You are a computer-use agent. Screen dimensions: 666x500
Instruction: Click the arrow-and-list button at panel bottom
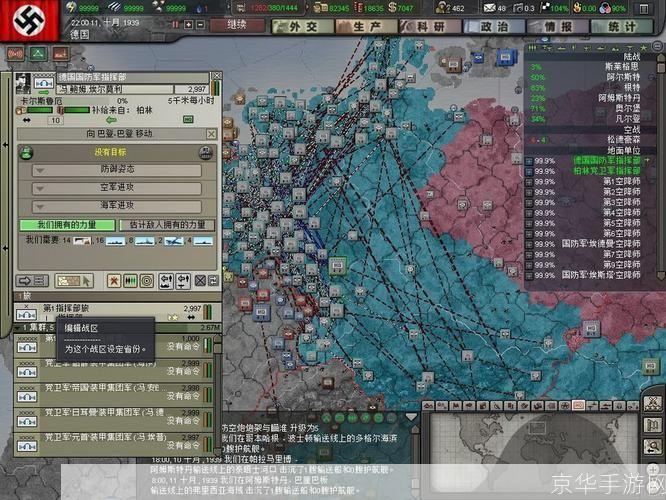(32, 280)
